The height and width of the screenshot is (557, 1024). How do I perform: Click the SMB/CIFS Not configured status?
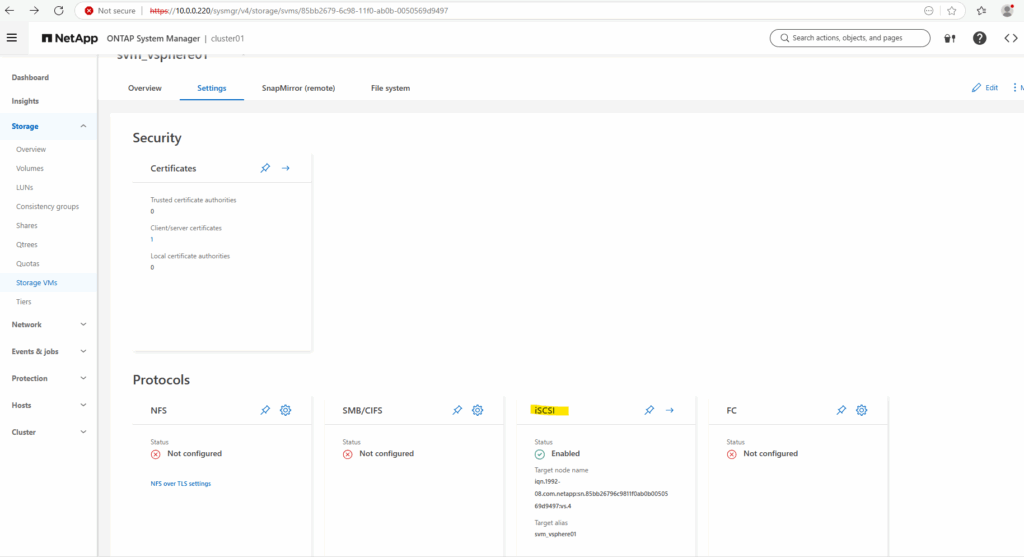coord(387,453)
